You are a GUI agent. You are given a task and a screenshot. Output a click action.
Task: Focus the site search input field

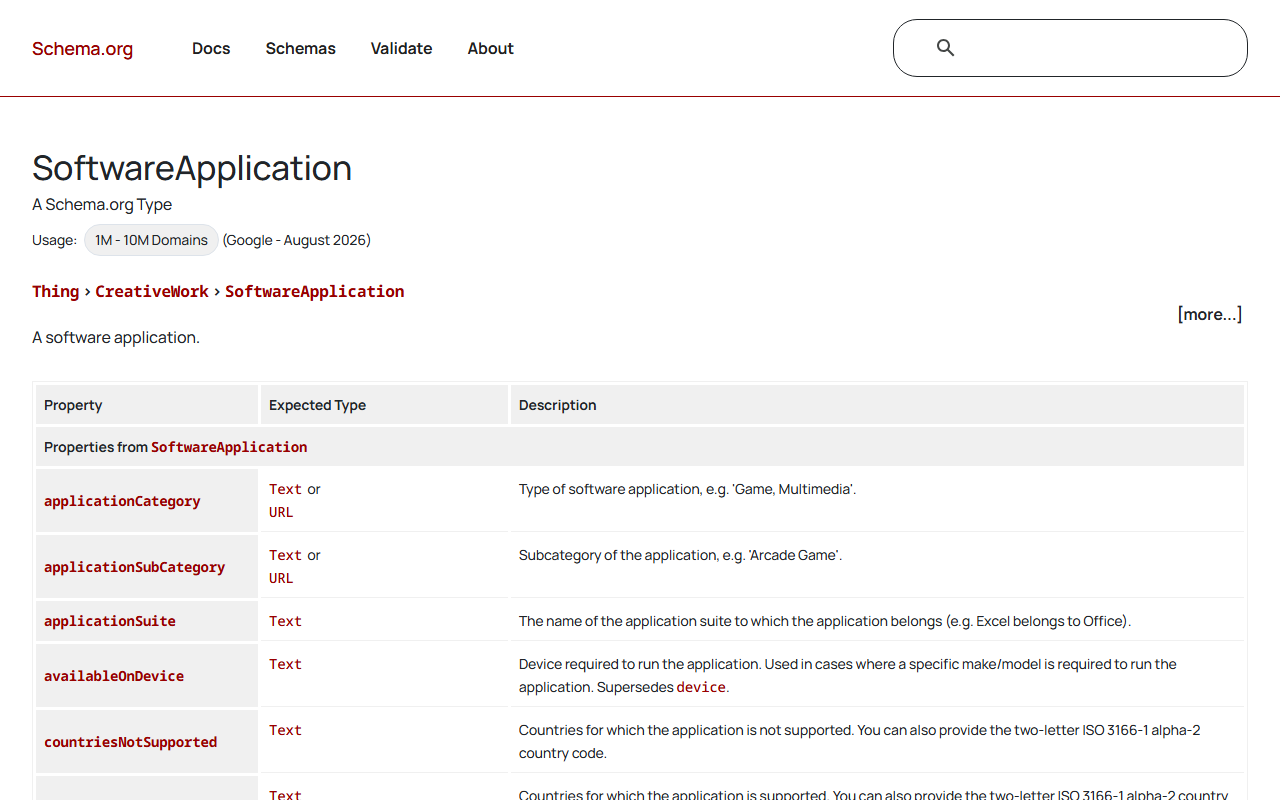pos(1070,48)
